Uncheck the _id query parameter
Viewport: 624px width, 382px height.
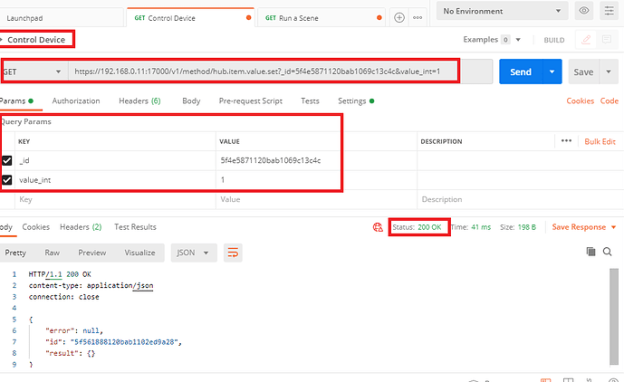pos(7,160)
